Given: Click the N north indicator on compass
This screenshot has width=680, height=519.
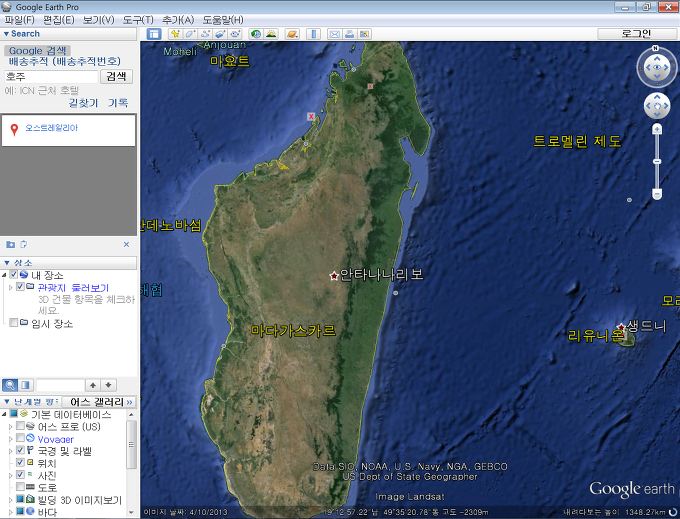Looking at the screenshot, I should pos(656,48).
